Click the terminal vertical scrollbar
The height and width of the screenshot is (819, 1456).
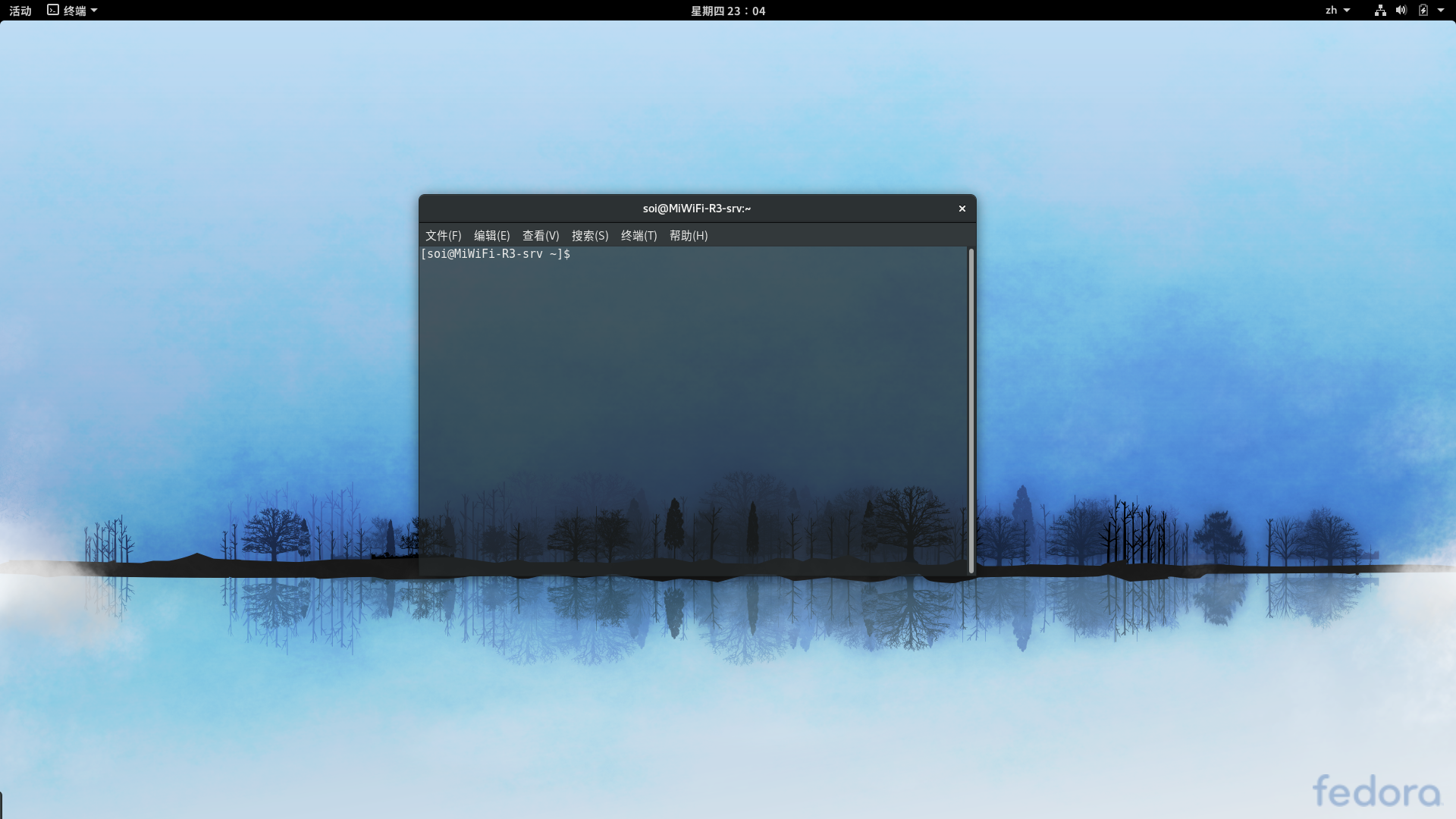(x=971, y=410)
